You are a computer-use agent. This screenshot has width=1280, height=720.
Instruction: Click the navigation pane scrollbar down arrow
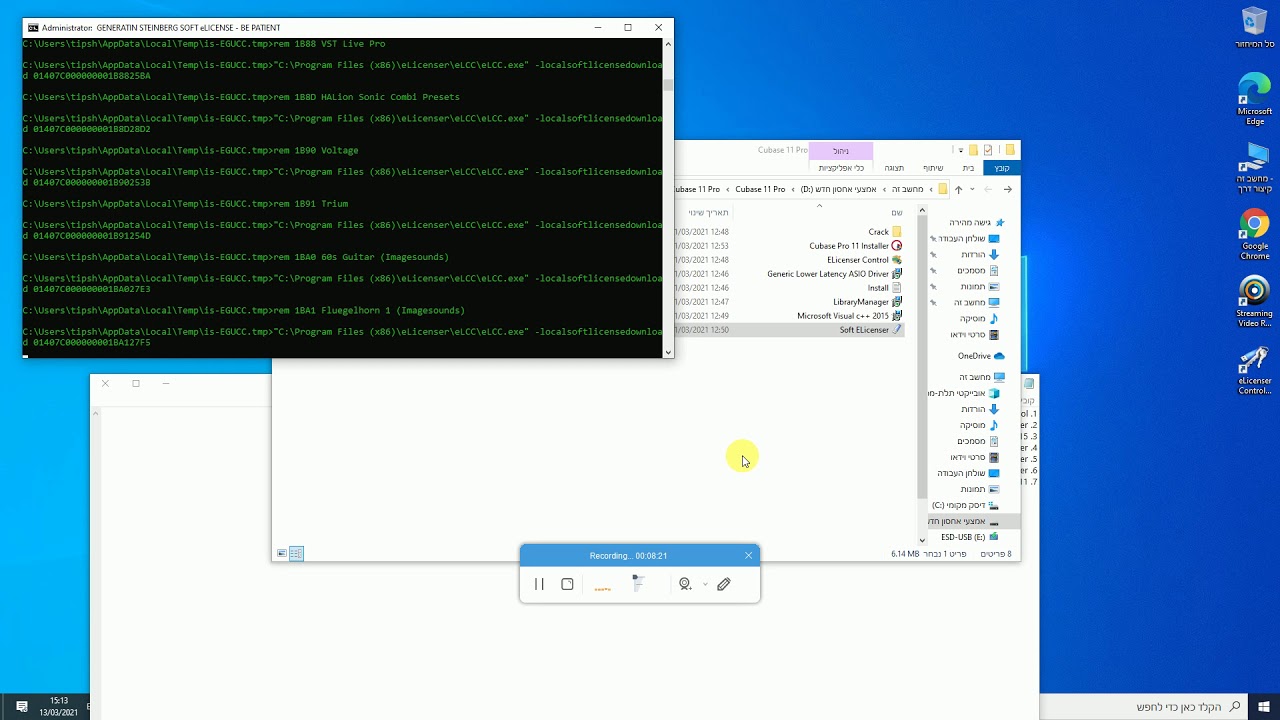click(922, 540)
